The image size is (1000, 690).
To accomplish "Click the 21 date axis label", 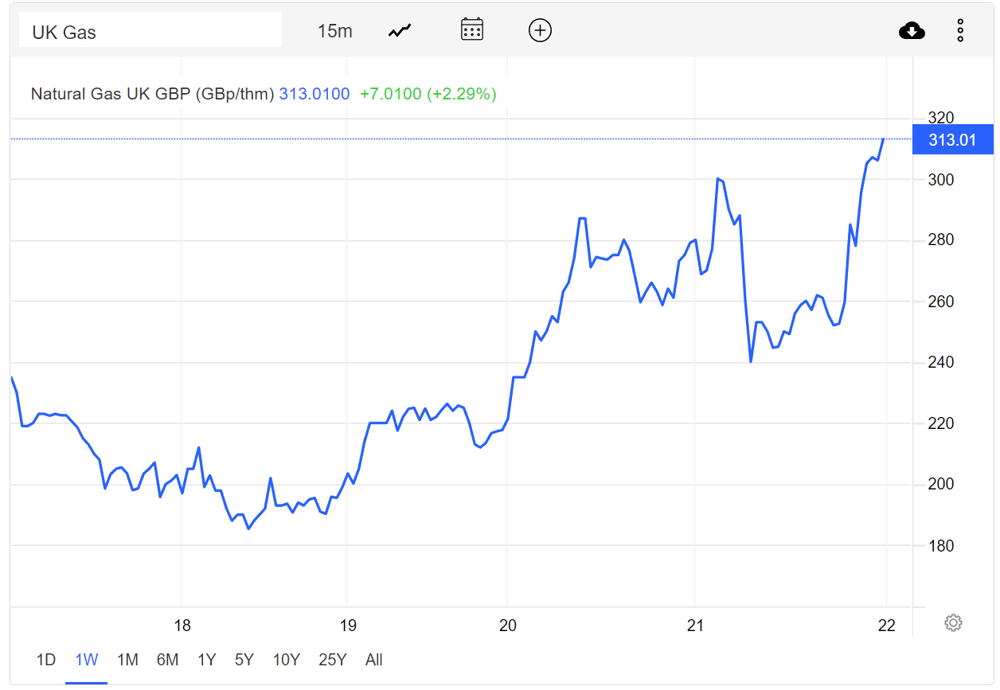I will [695, 625].
